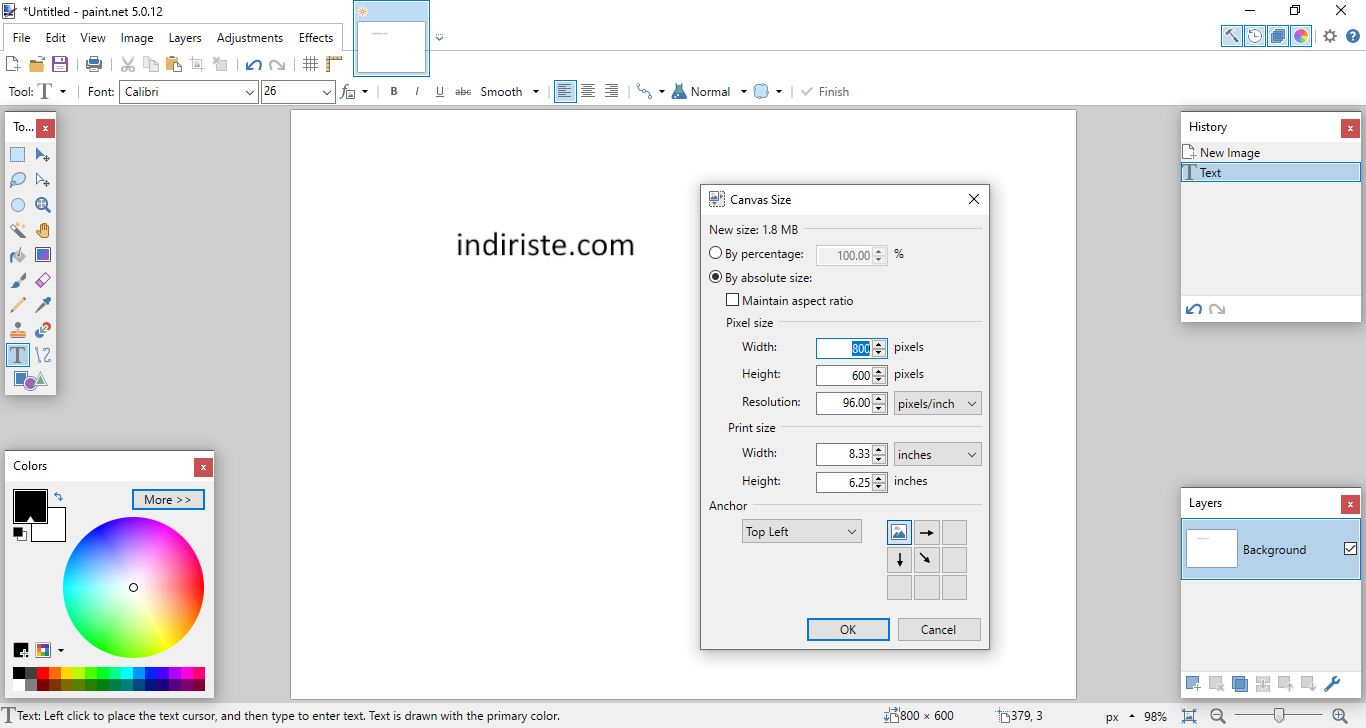The width and height of the screenshot is (1366, 728).
Task: Select the By absolute size option
Action: click(x=761, y=278)
